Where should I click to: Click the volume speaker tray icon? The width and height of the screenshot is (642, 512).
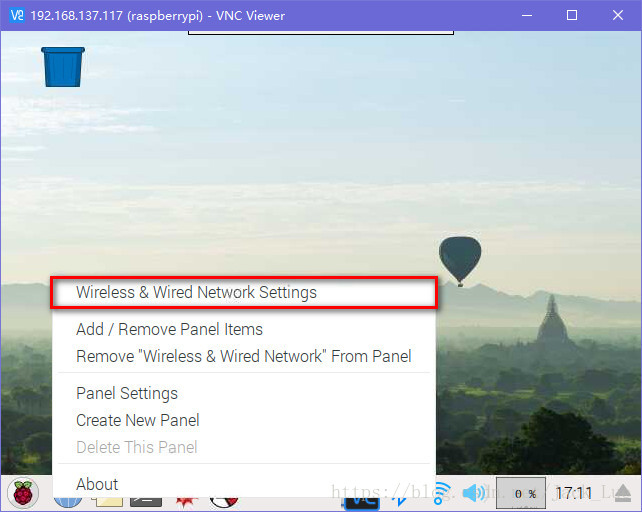(x=473, y=493)
